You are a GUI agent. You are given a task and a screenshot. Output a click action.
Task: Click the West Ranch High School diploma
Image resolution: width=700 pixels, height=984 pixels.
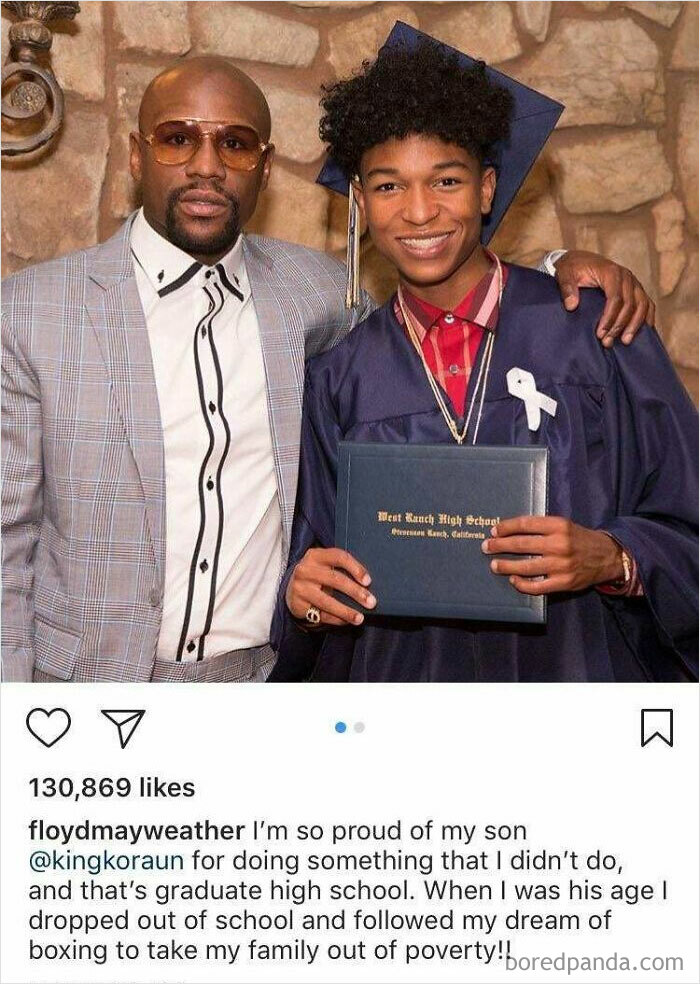(x=440, y=530)
